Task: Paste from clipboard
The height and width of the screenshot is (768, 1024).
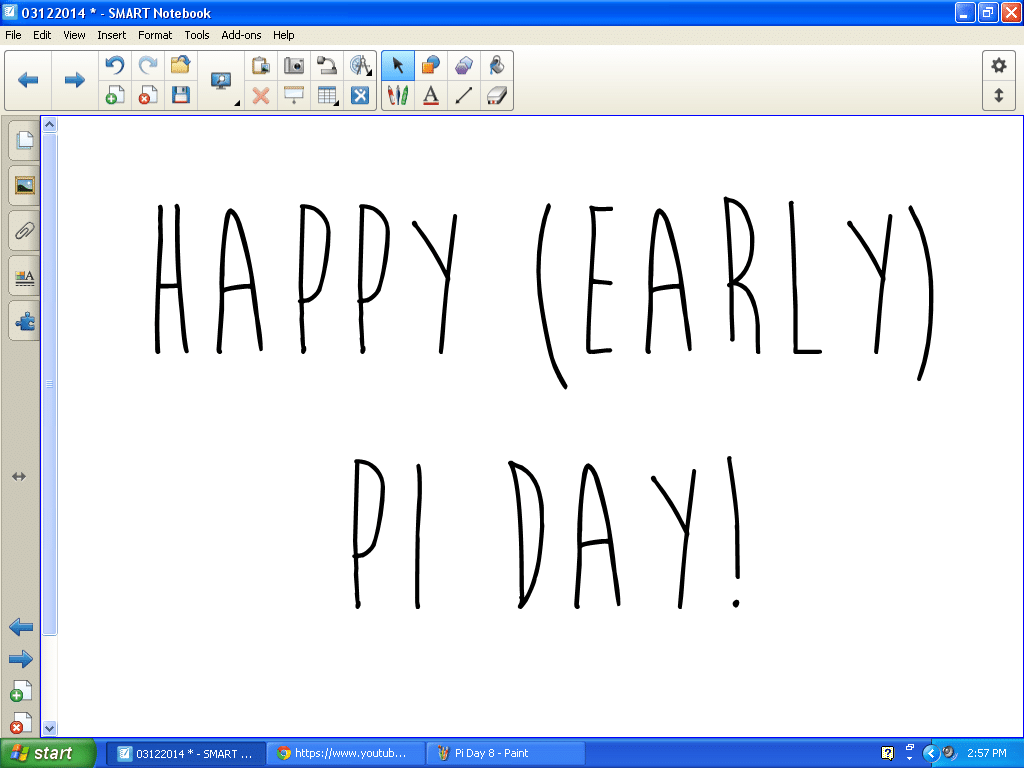Action: pyautogui.click(x=261, y=65)
